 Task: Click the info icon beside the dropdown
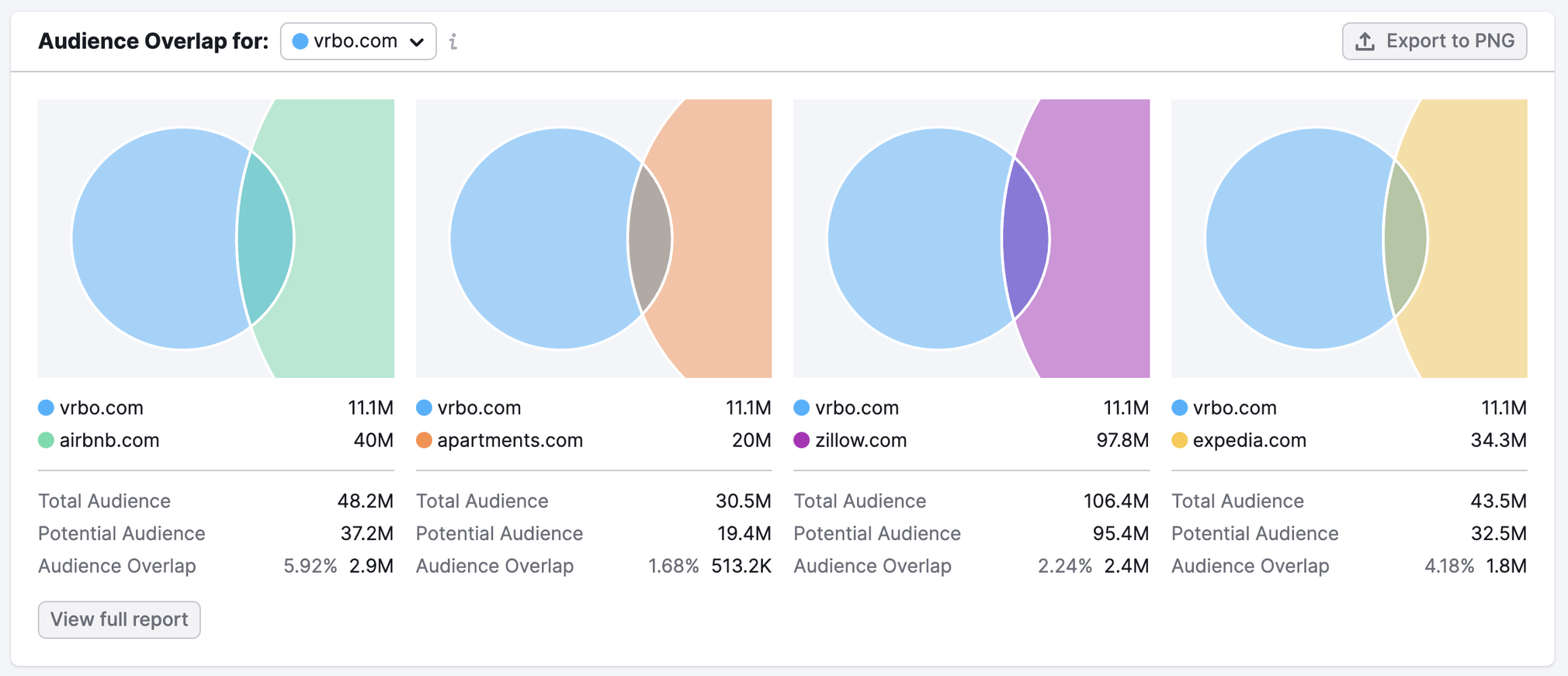point(453,41)
